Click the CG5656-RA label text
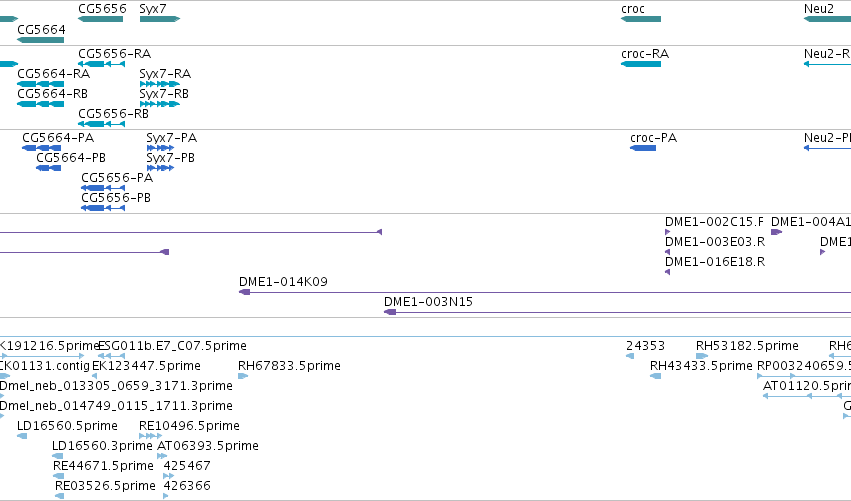Viewport: 851px width, 501px height. (x=115, y=54)
